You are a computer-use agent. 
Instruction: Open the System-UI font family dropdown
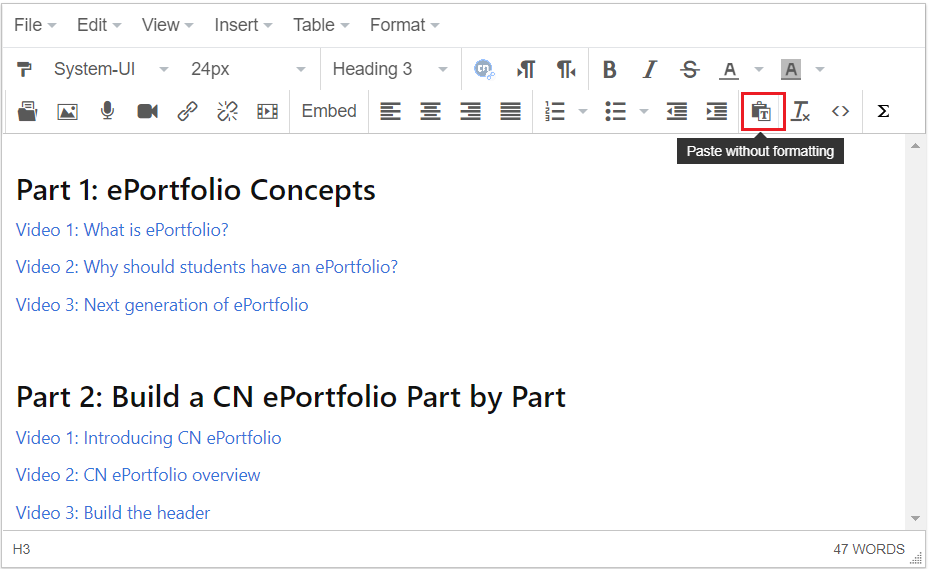tap(111, 69)
